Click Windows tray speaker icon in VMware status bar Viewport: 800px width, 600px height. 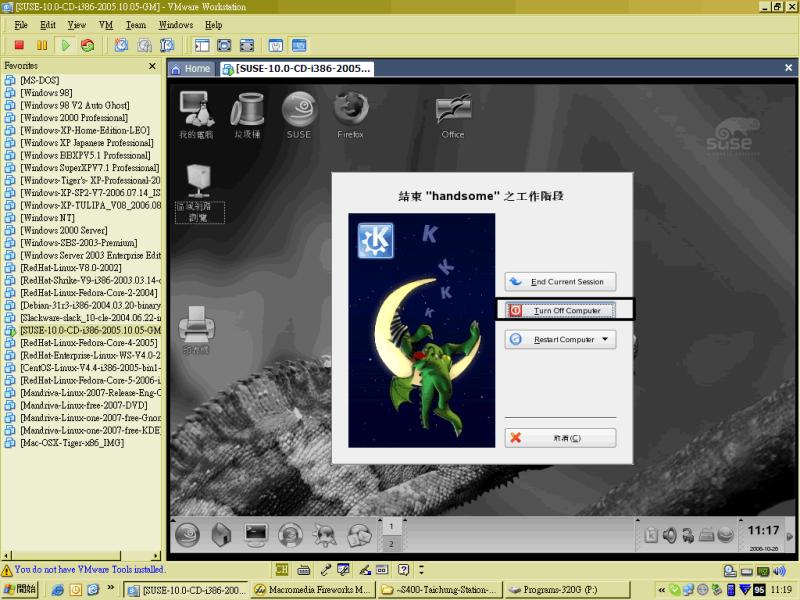click(x=779, y=570)
